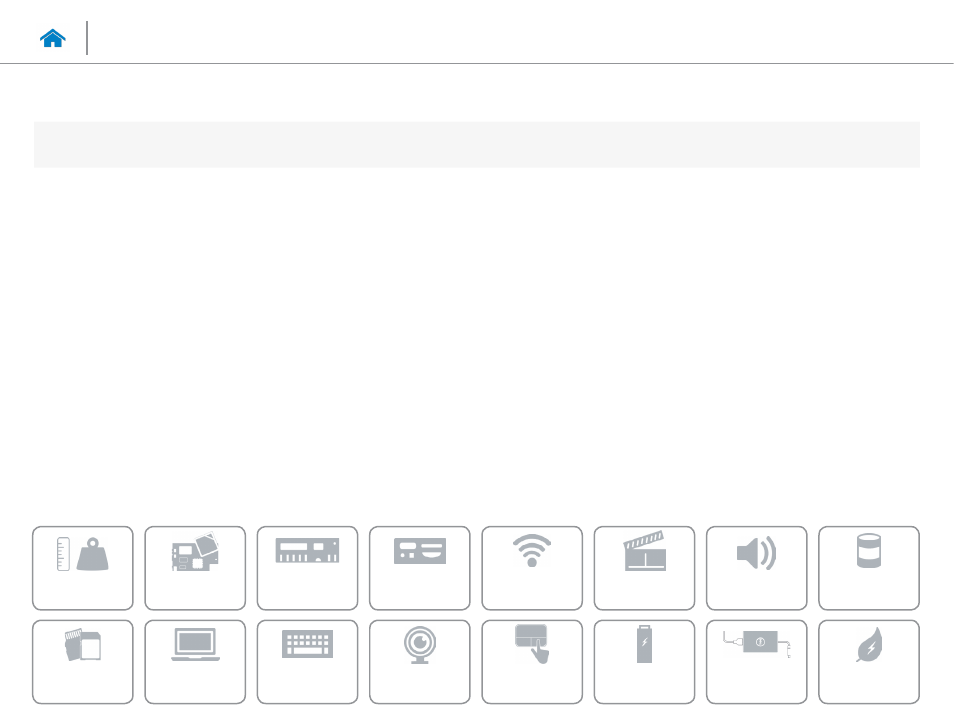The image size is (954, 721).
Task: Select the memory module tile
Action: coord(307,568)
